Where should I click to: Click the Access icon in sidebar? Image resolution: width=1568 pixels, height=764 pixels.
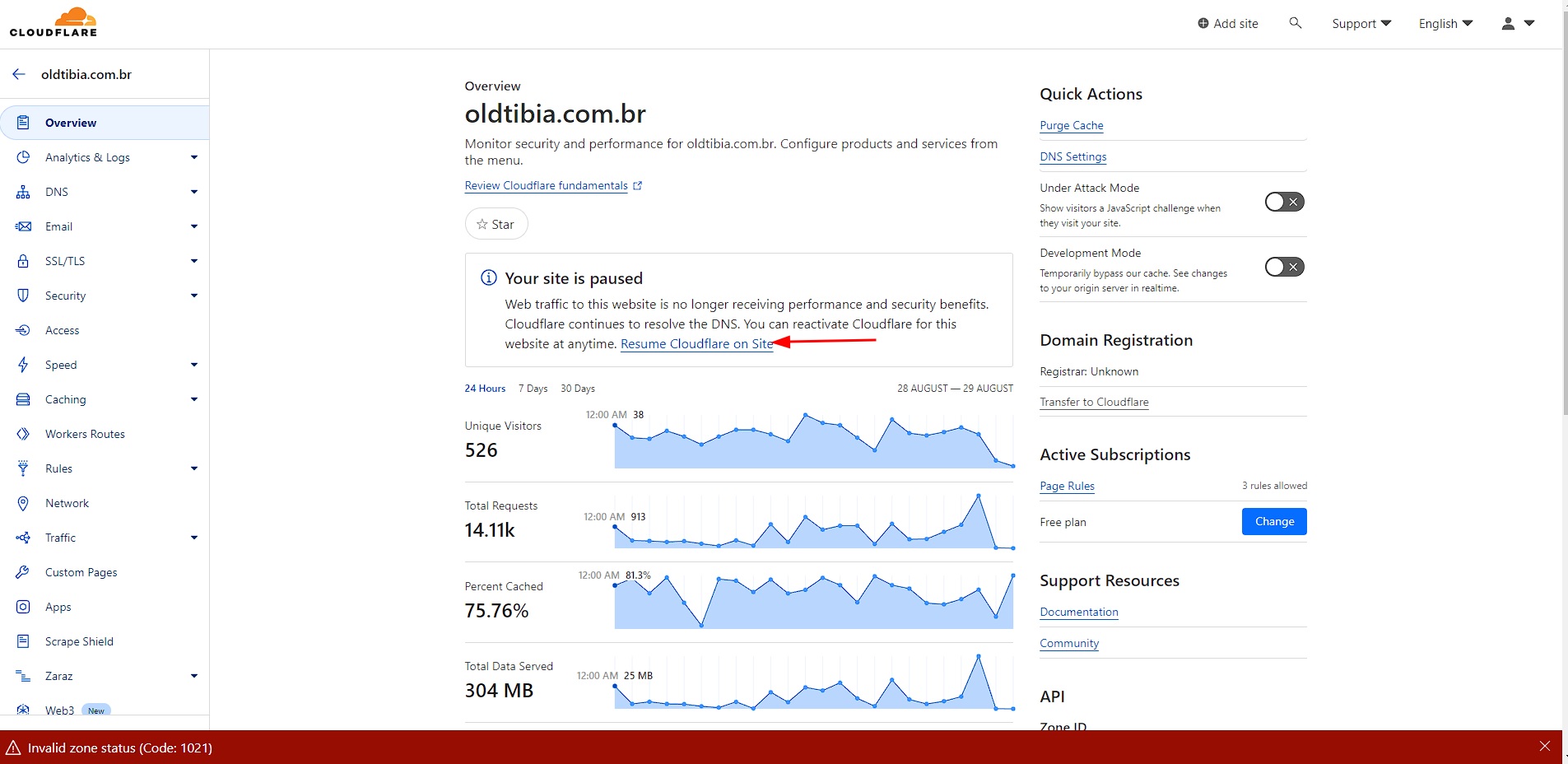click(x=23, y=330)
